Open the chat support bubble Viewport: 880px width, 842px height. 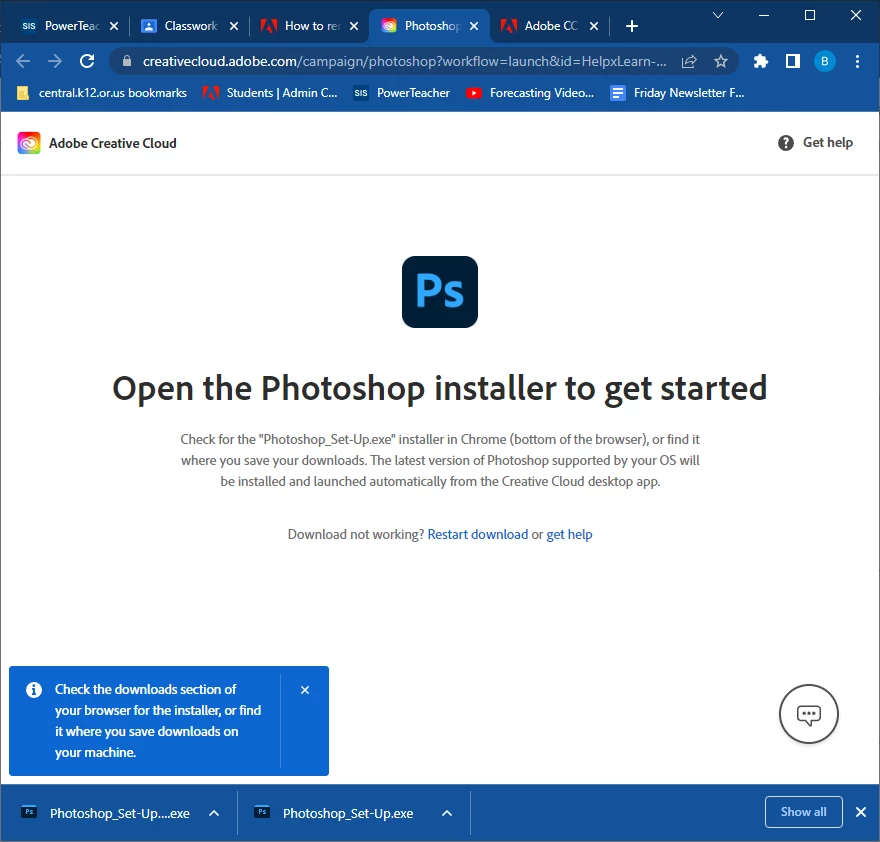coord(809,714)
